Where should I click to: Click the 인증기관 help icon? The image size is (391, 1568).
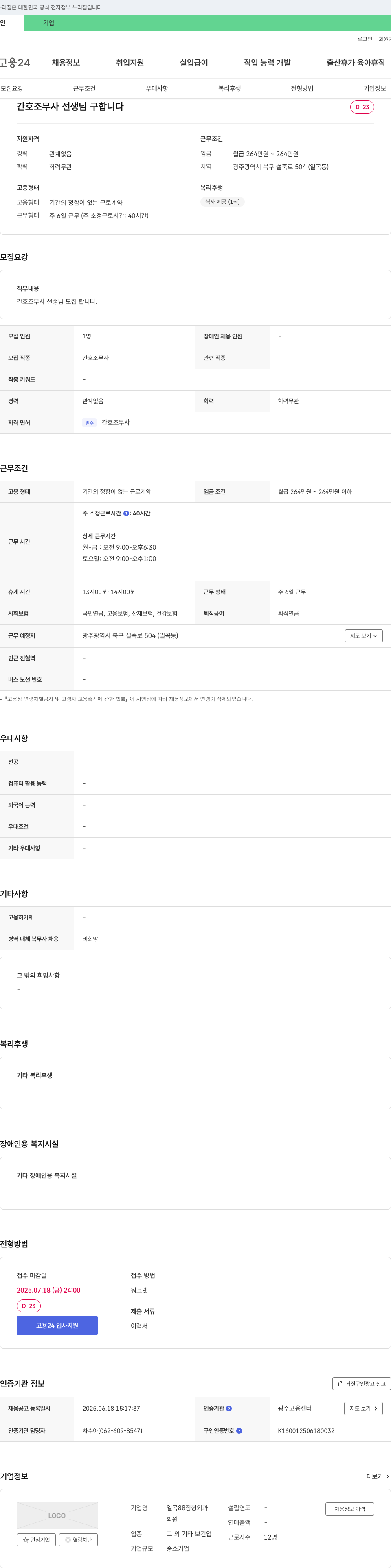pyautogui.click(x=229, y=1409)
